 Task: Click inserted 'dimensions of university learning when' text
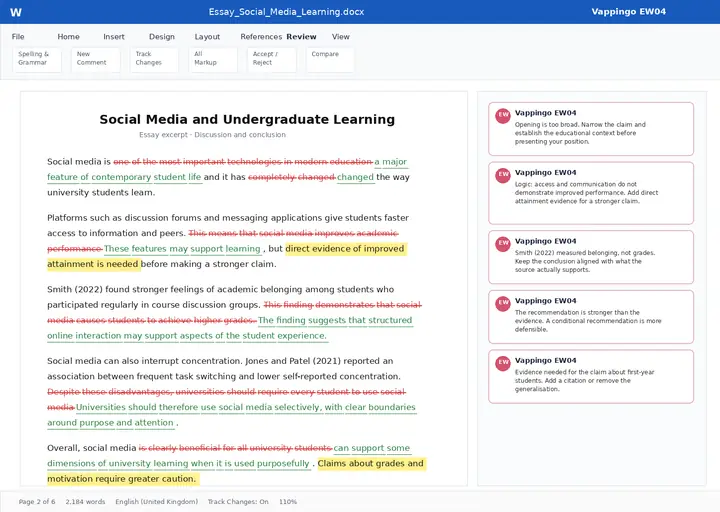(x=130, y=464)
